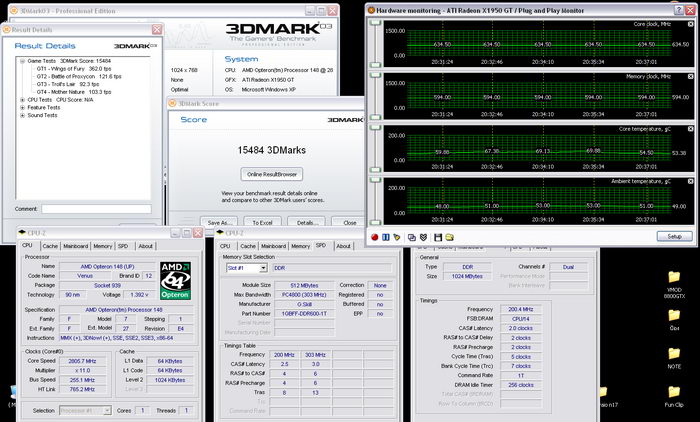The image size is (700, 422).
Task: Switch to CPU tab in the SPD CPU-Z window
Action: tap(225, 246)
